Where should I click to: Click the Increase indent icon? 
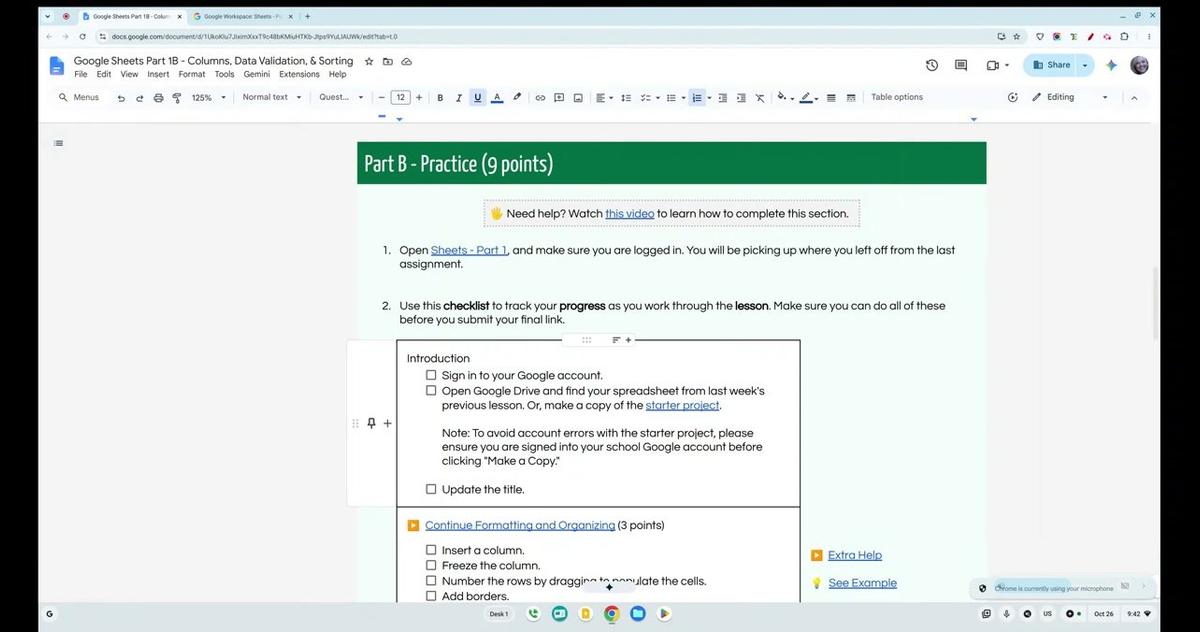(x=741, y=98)
